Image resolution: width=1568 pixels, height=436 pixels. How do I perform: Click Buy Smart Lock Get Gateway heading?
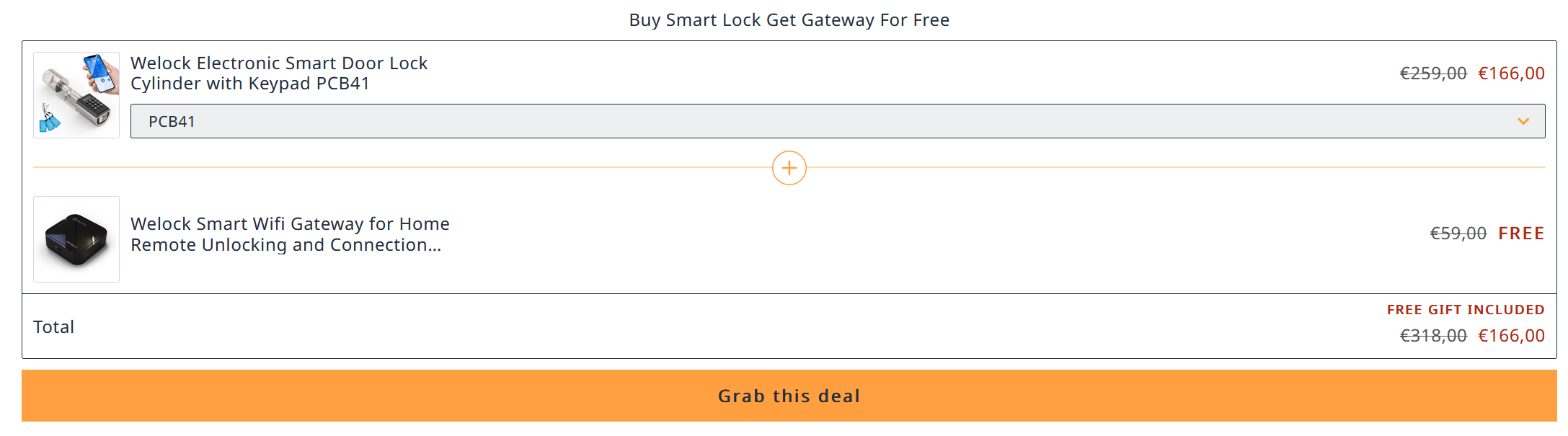point(789,20)
